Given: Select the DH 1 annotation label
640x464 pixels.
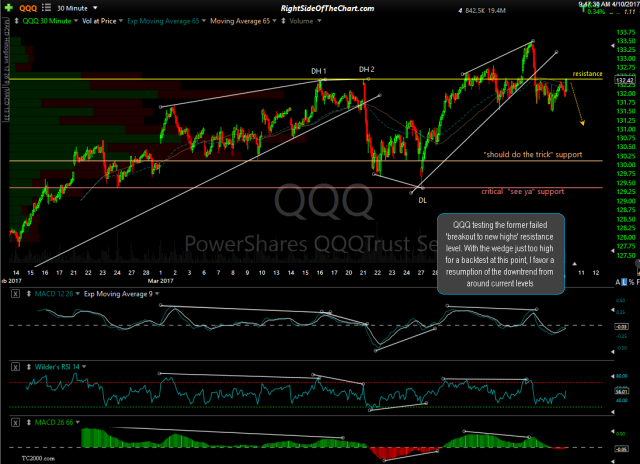Looking at the screenshot, I should (318, 71).
